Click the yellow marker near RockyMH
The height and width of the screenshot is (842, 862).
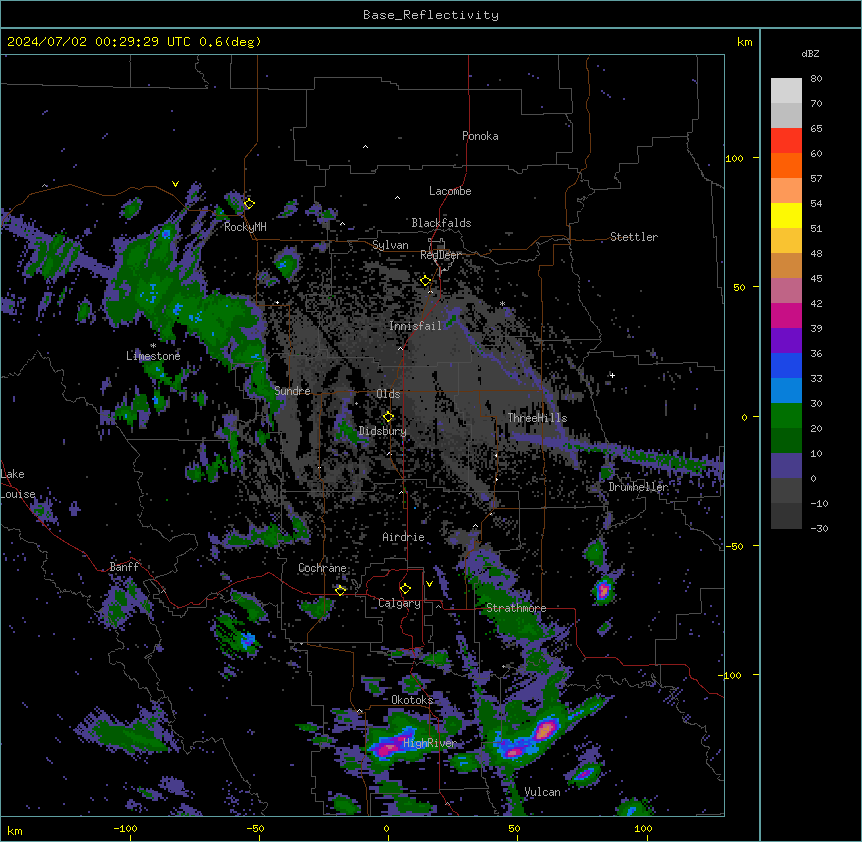tap(249, 204)
